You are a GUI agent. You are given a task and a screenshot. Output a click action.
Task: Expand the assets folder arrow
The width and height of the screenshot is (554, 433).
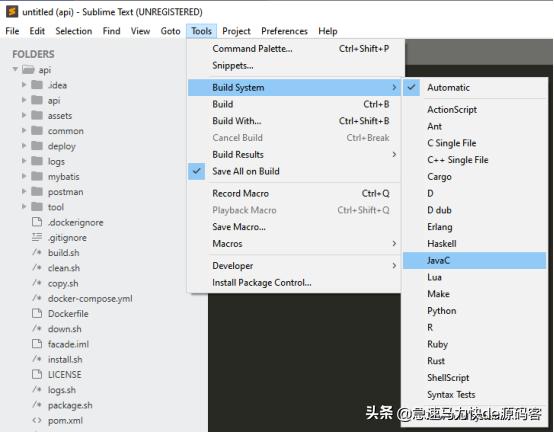[24, 115]
